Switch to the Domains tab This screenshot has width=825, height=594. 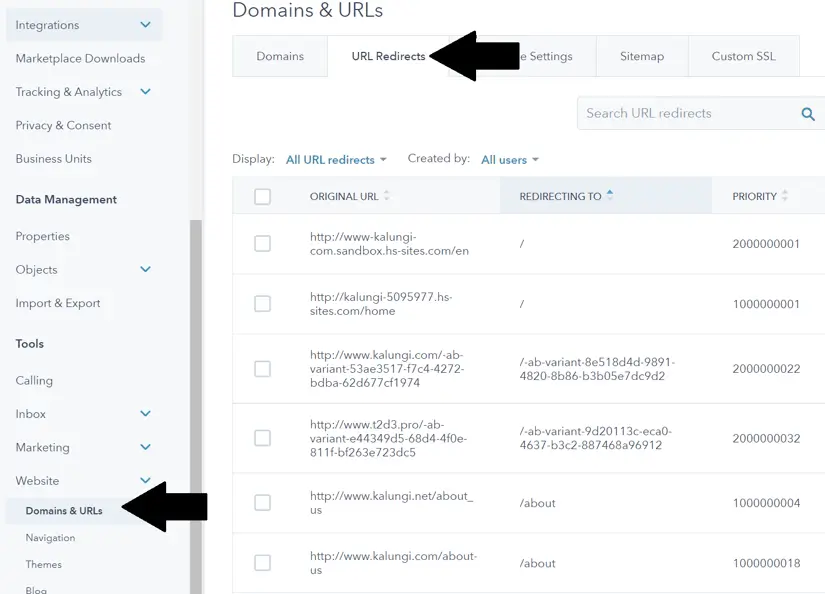[x=280, y=56]
